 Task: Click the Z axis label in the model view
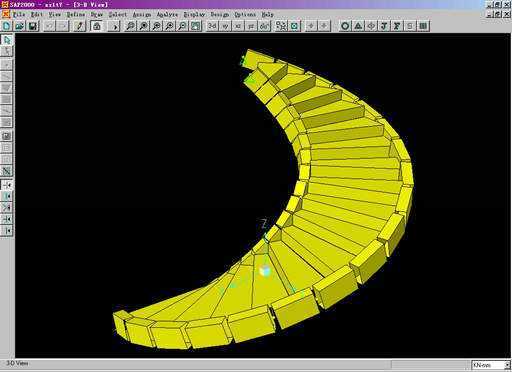pyautogui.click(x=264, y=224)
